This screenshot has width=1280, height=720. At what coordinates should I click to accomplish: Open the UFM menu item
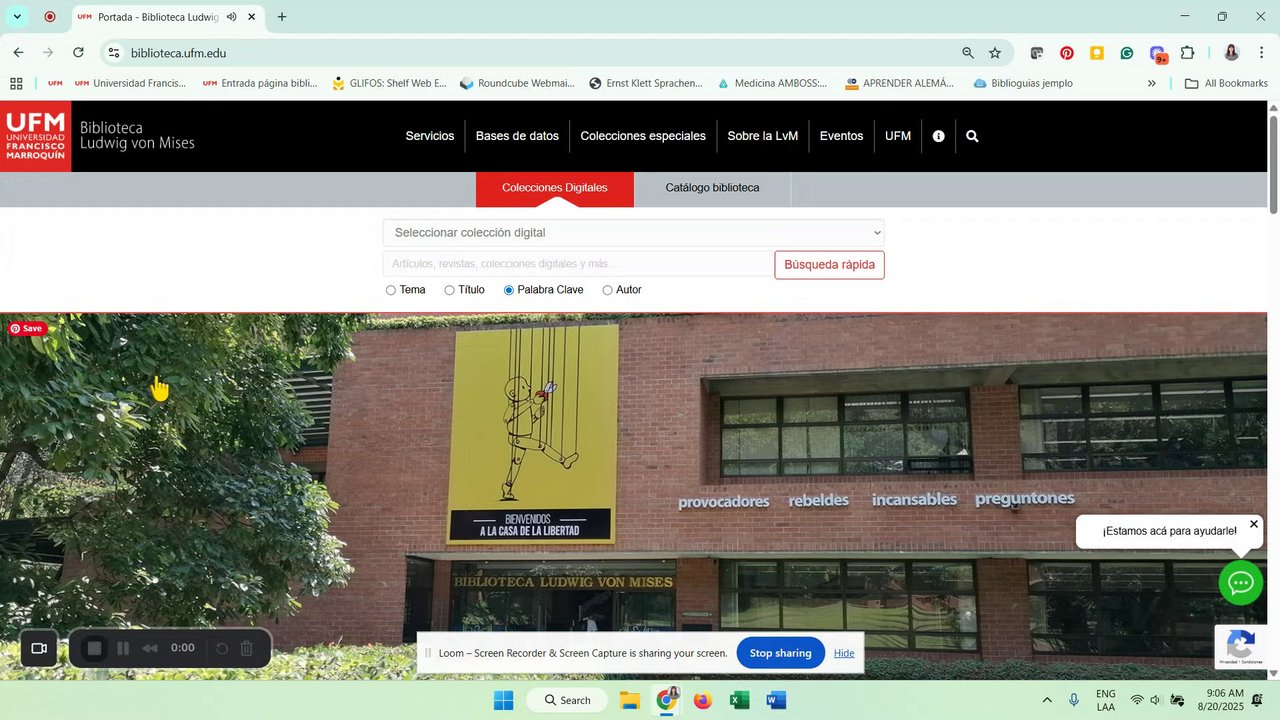[898, 136]
